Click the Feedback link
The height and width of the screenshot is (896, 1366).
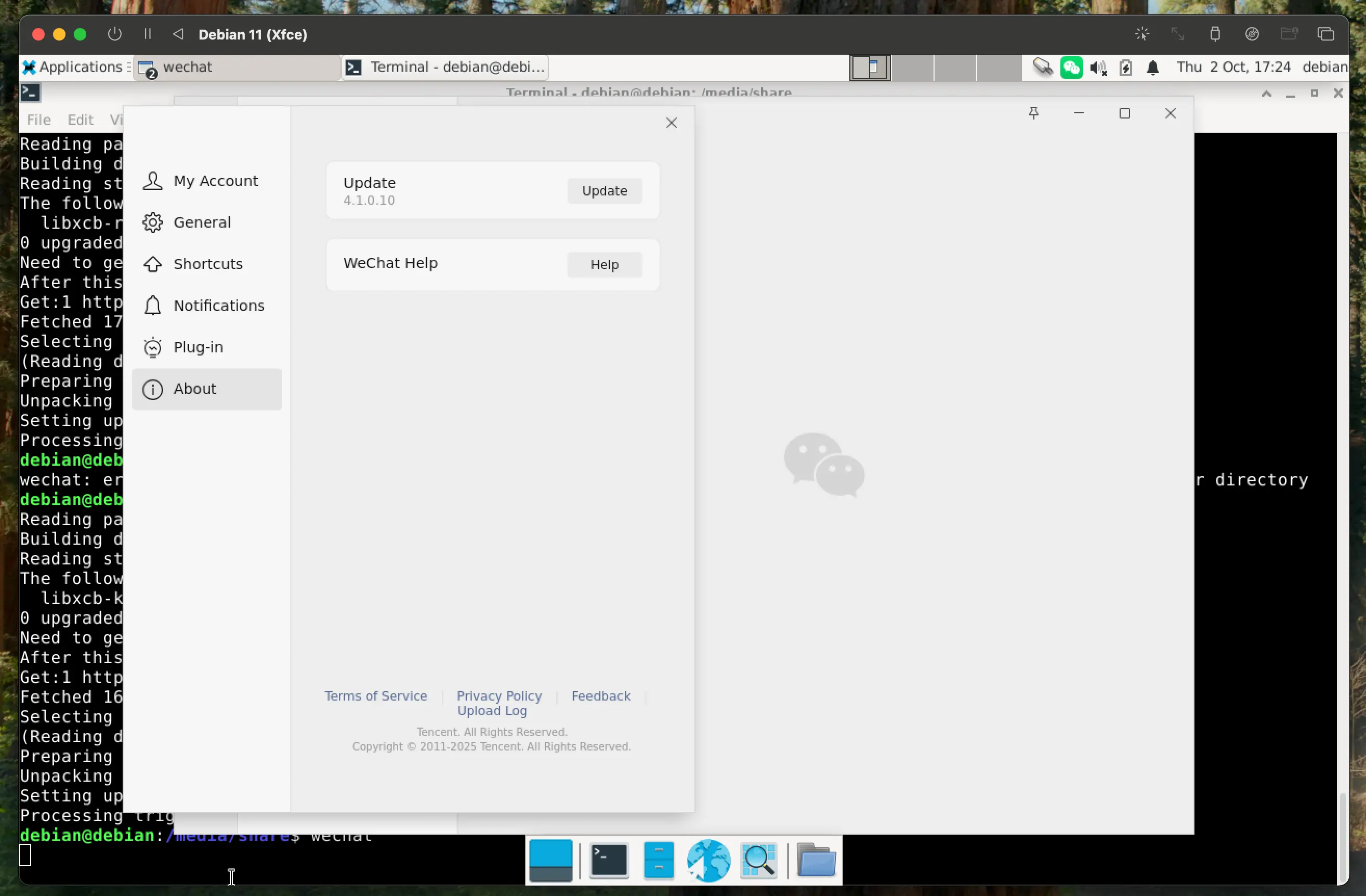600,696
